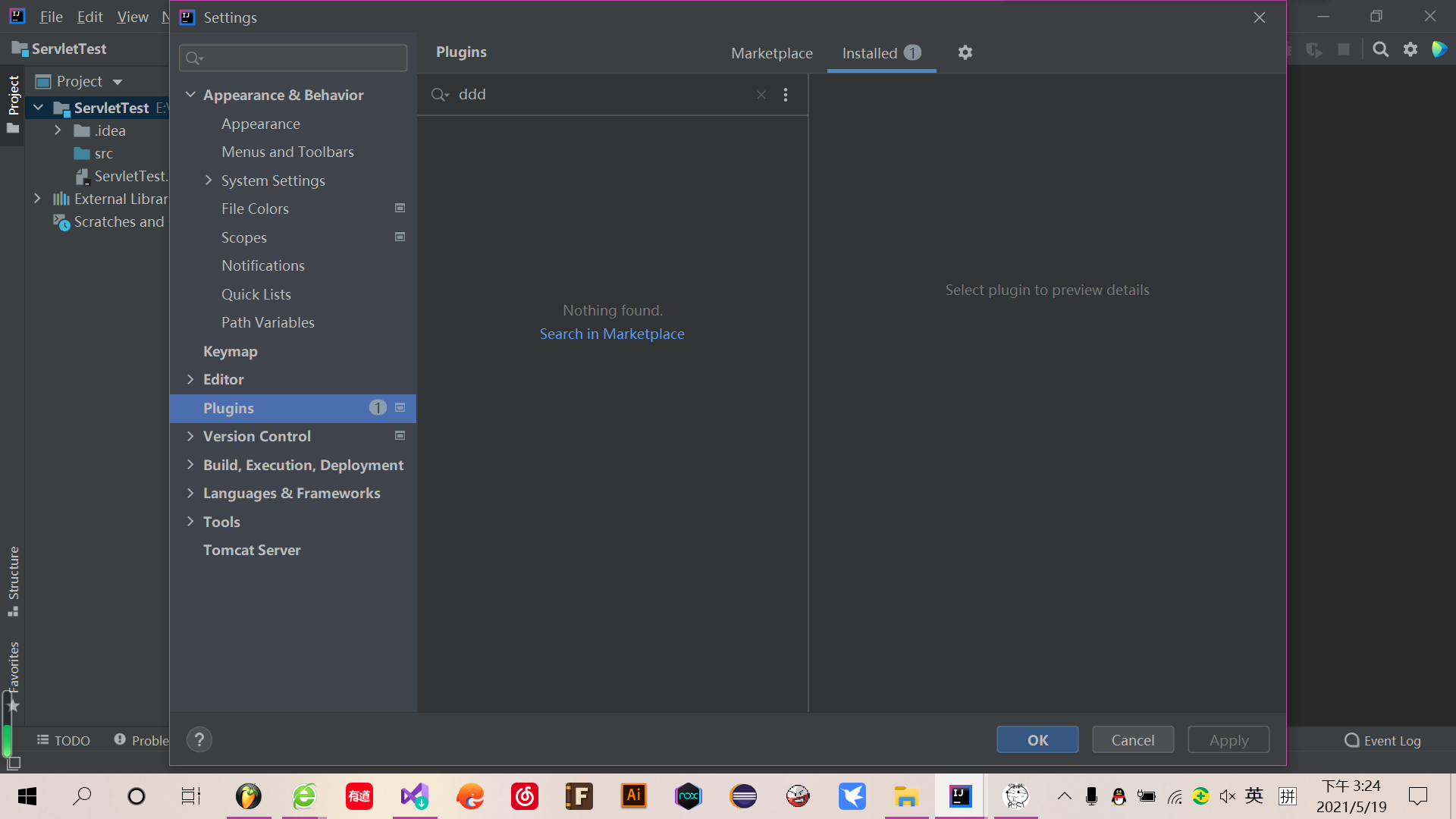Open IDE settings gear in toolbar

tap(1410, 50)
